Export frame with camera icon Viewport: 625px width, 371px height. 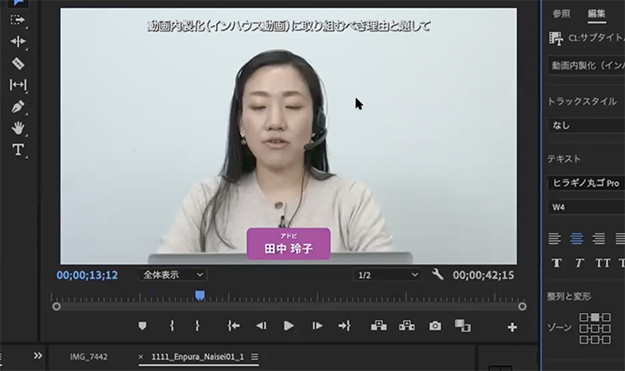pos(435,326)
